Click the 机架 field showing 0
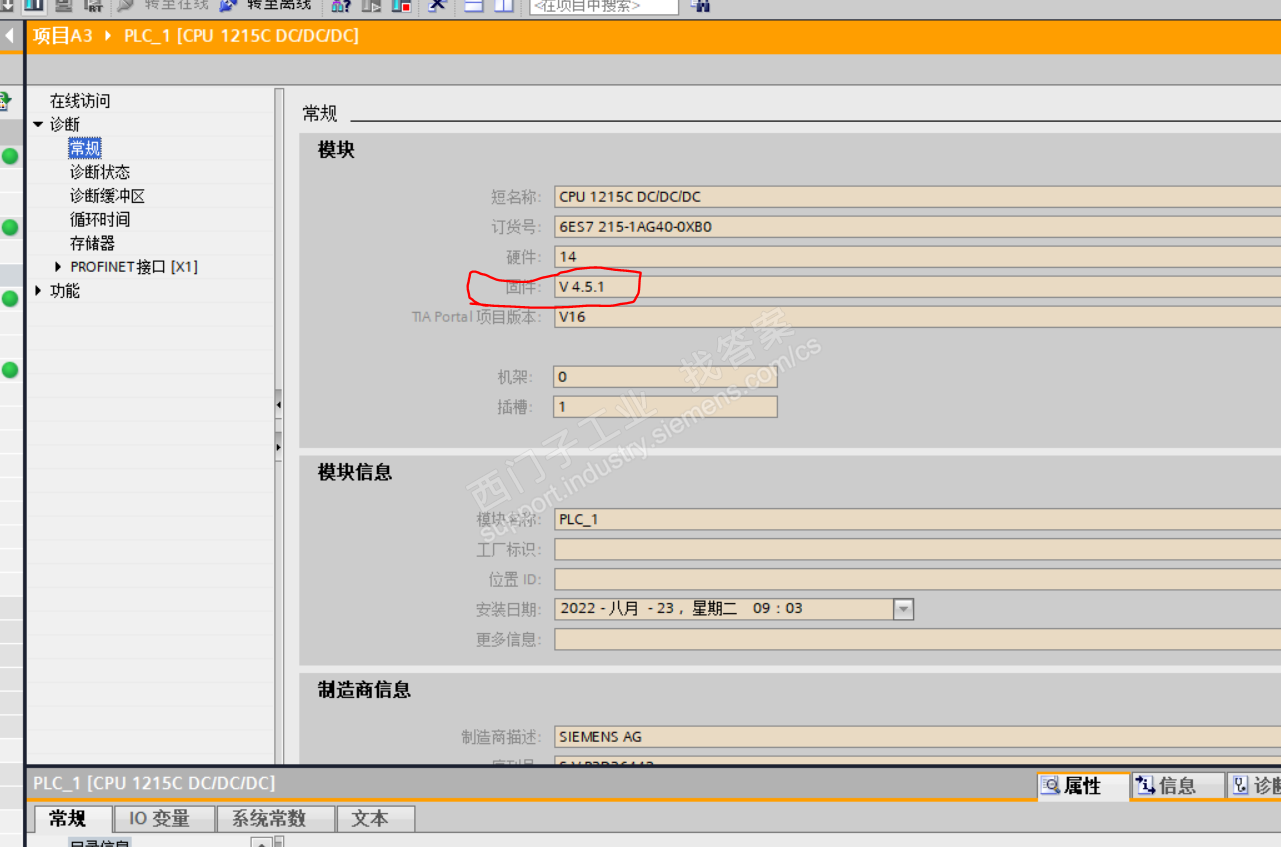Screen dimensions: 1281x847 coord(666,377)
